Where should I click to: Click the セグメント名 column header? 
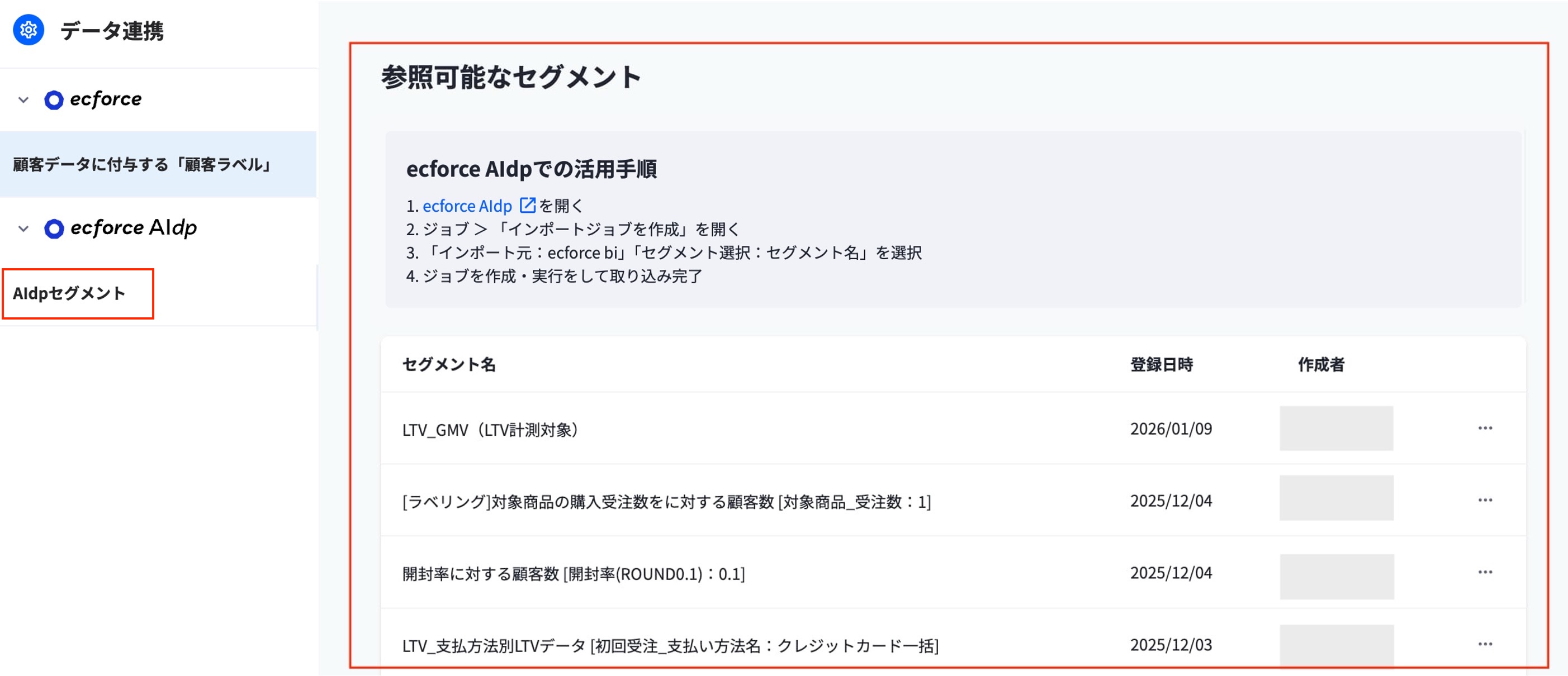pyautogui.click(x=449, y=364)
